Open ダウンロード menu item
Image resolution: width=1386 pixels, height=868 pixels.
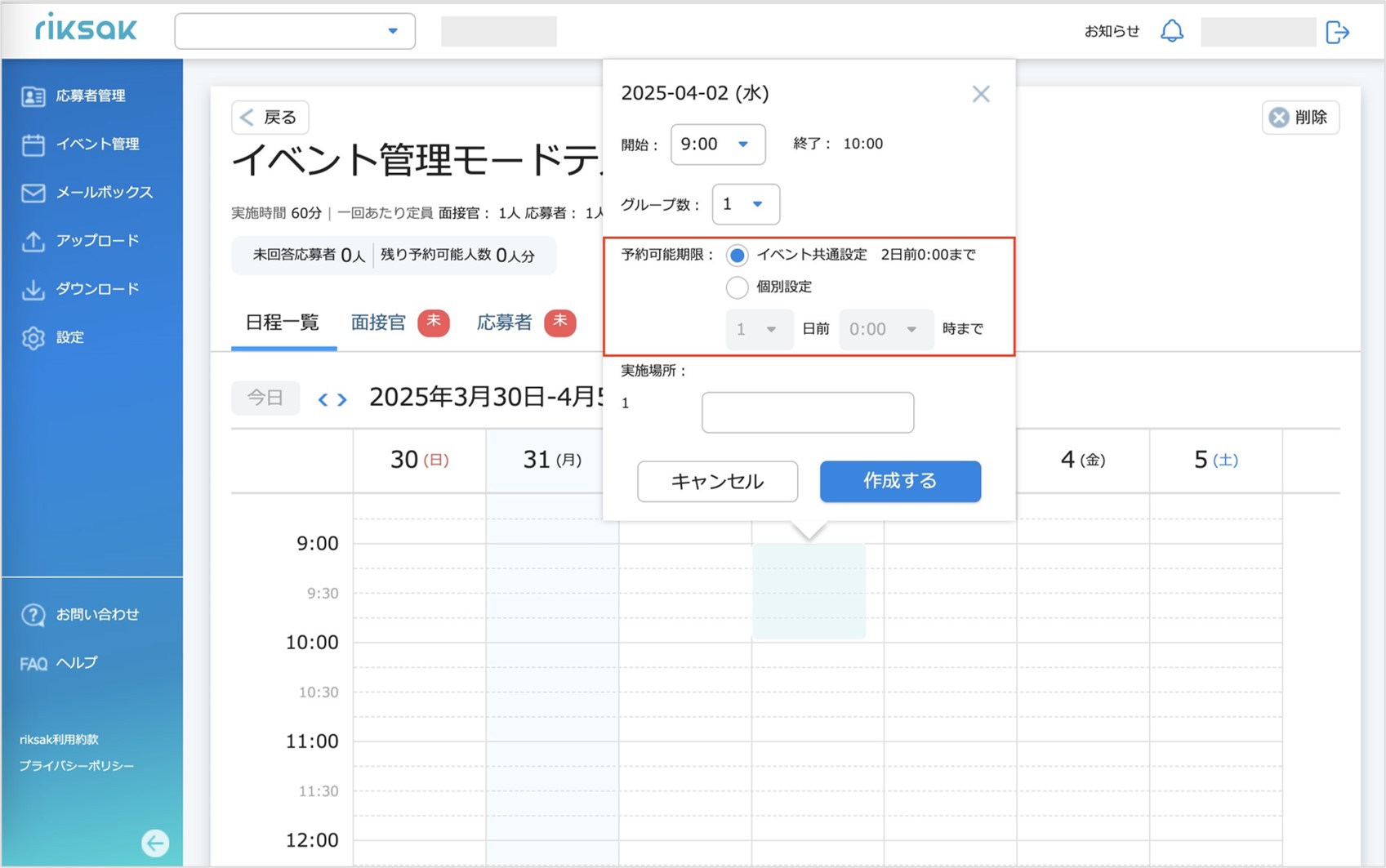pos(97,289)
